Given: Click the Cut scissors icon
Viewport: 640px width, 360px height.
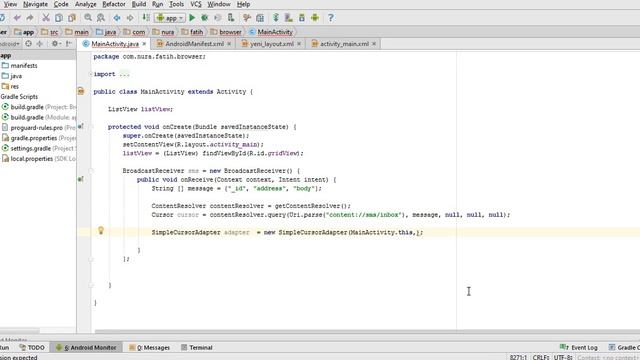Looking at the screenshot, I should [46, 18].
